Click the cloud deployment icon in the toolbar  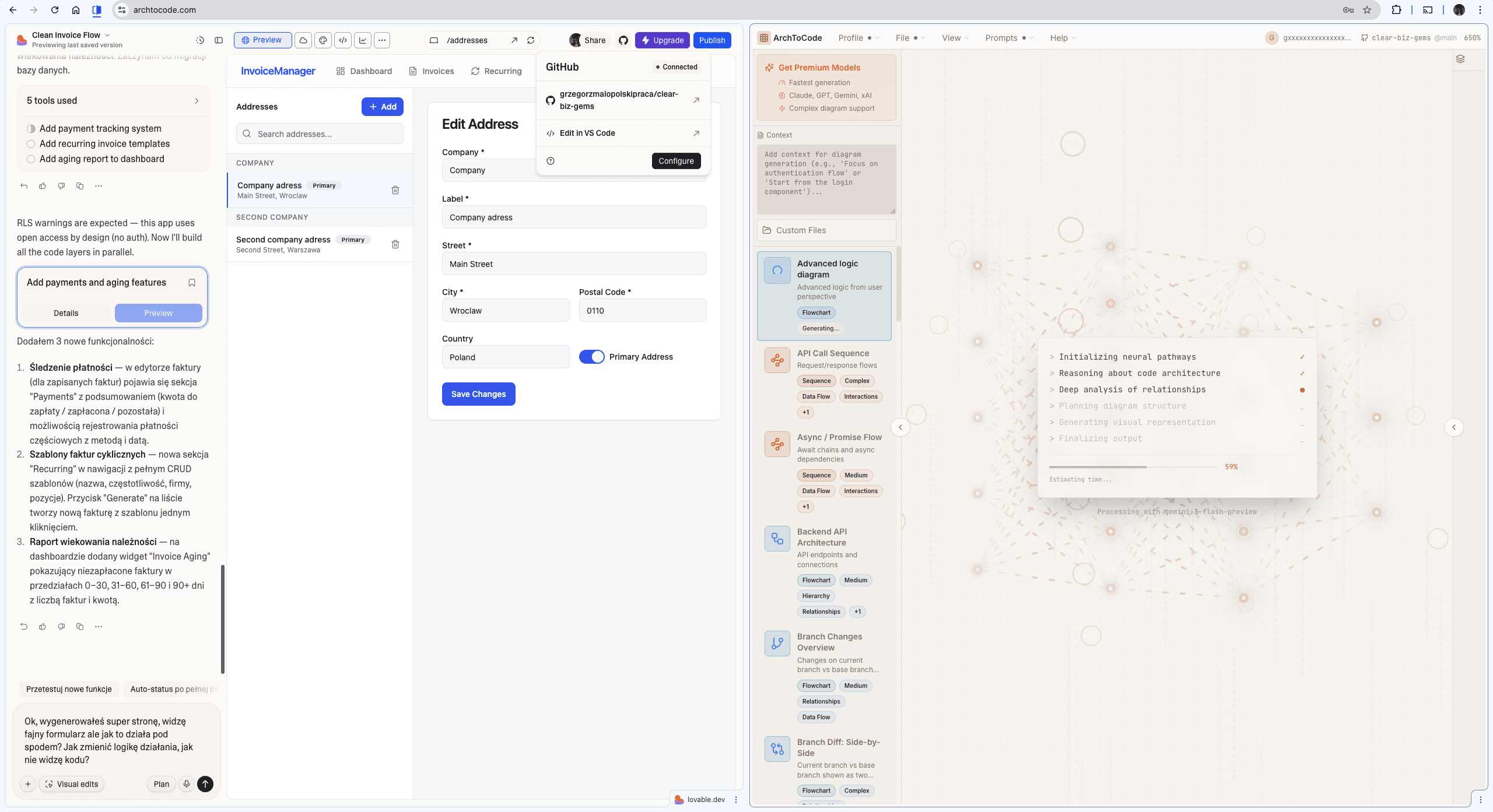(x=303, y=40)
